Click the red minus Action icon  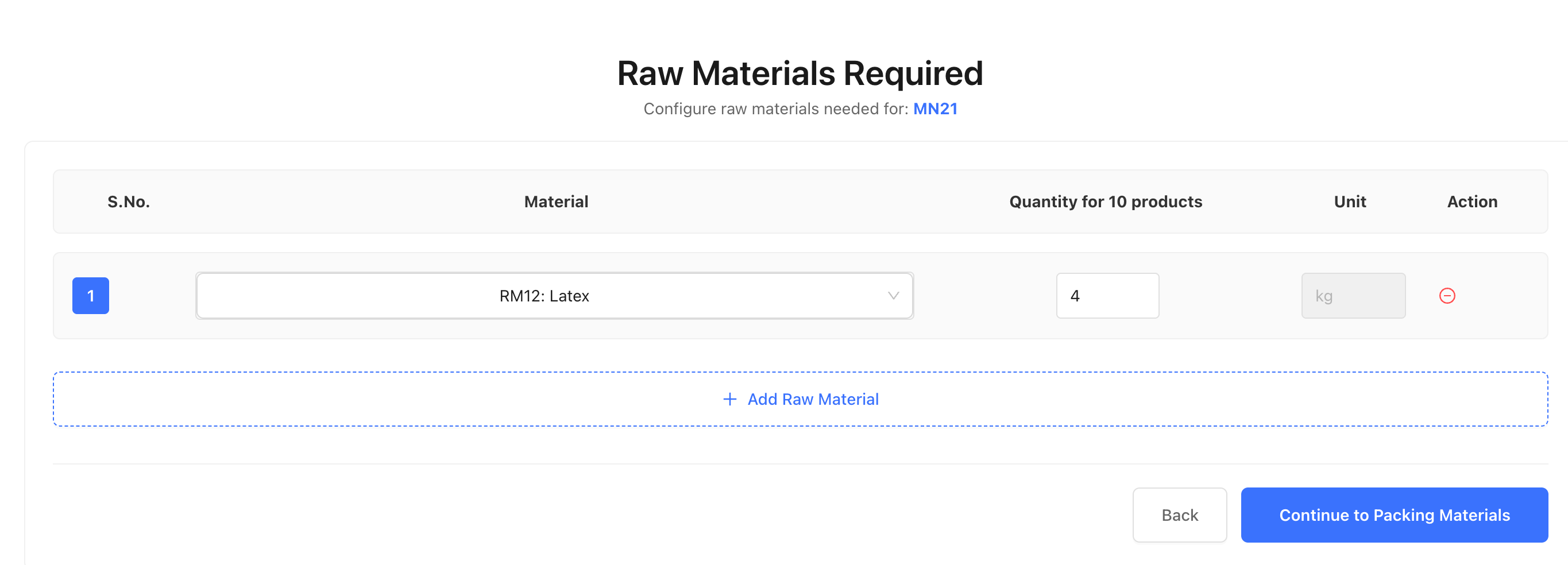1447,295
